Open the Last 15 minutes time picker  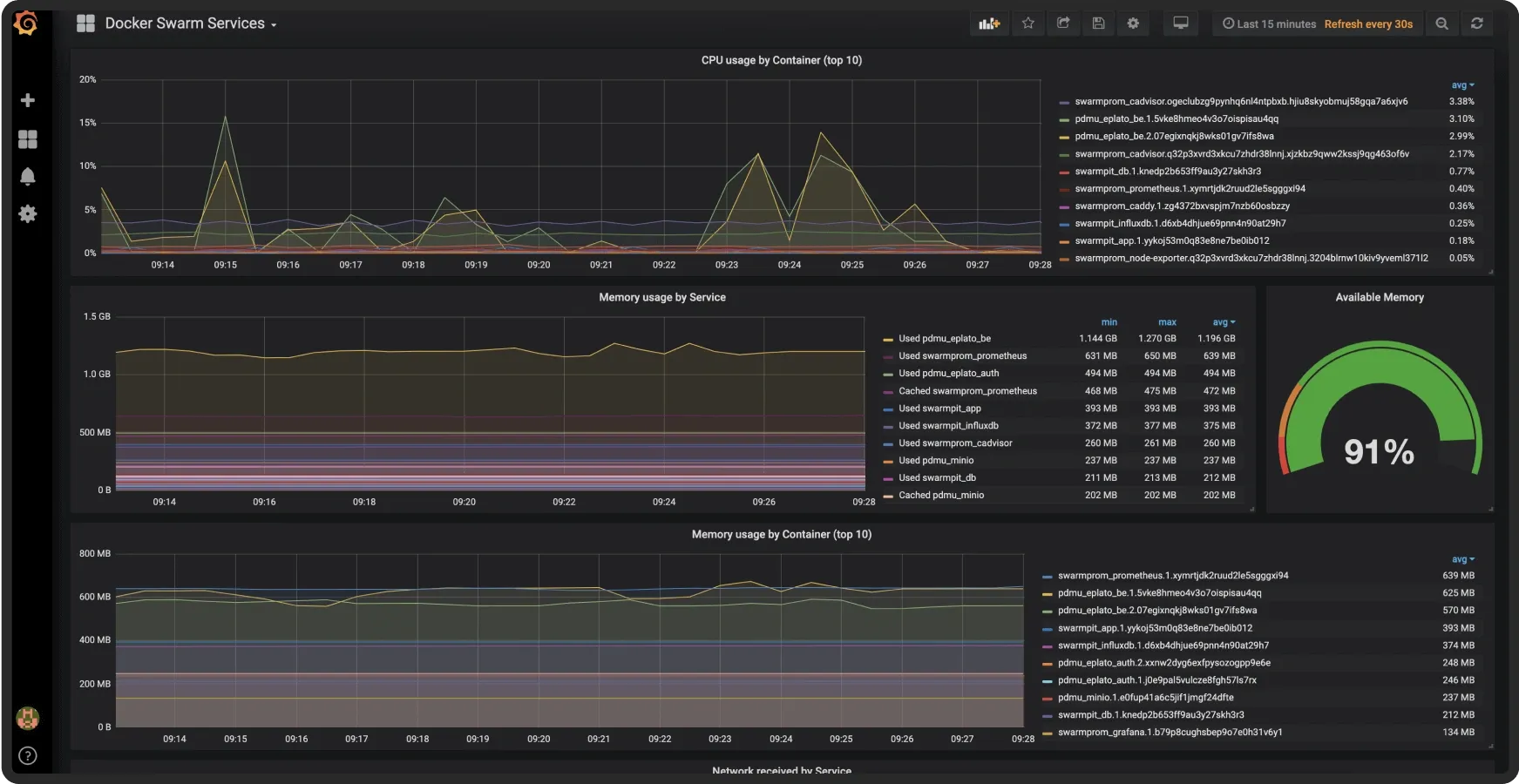(1268, 24)
